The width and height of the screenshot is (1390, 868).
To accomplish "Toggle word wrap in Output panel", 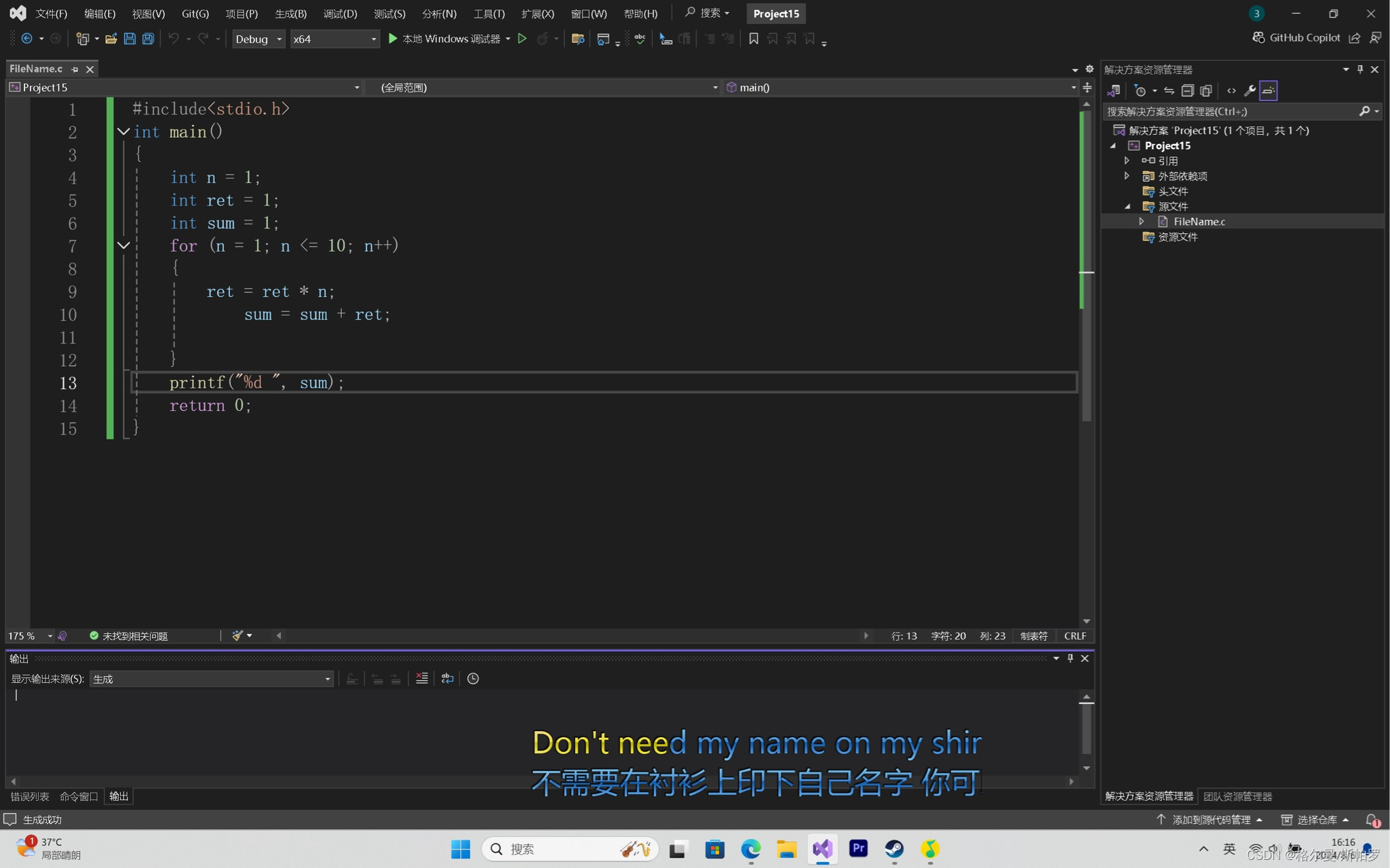I will pyautogui.click(x=447, y=678).
